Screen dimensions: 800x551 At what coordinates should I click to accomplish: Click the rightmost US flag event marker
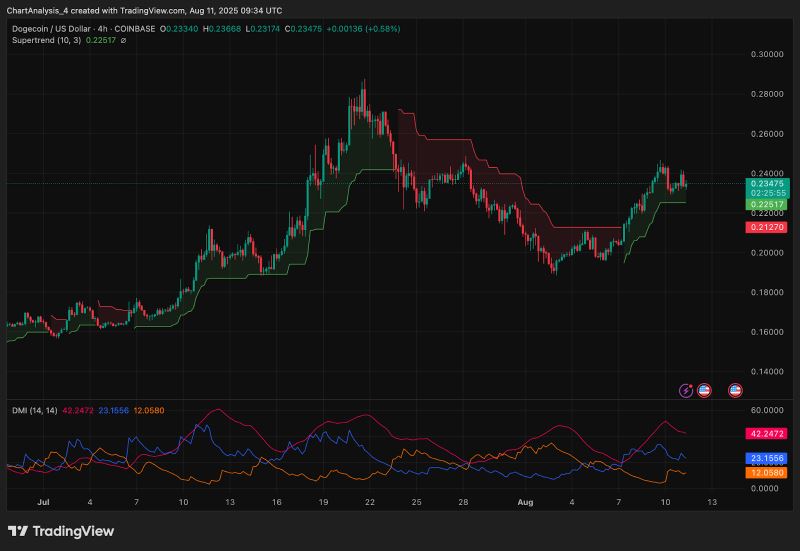point(736,391)
